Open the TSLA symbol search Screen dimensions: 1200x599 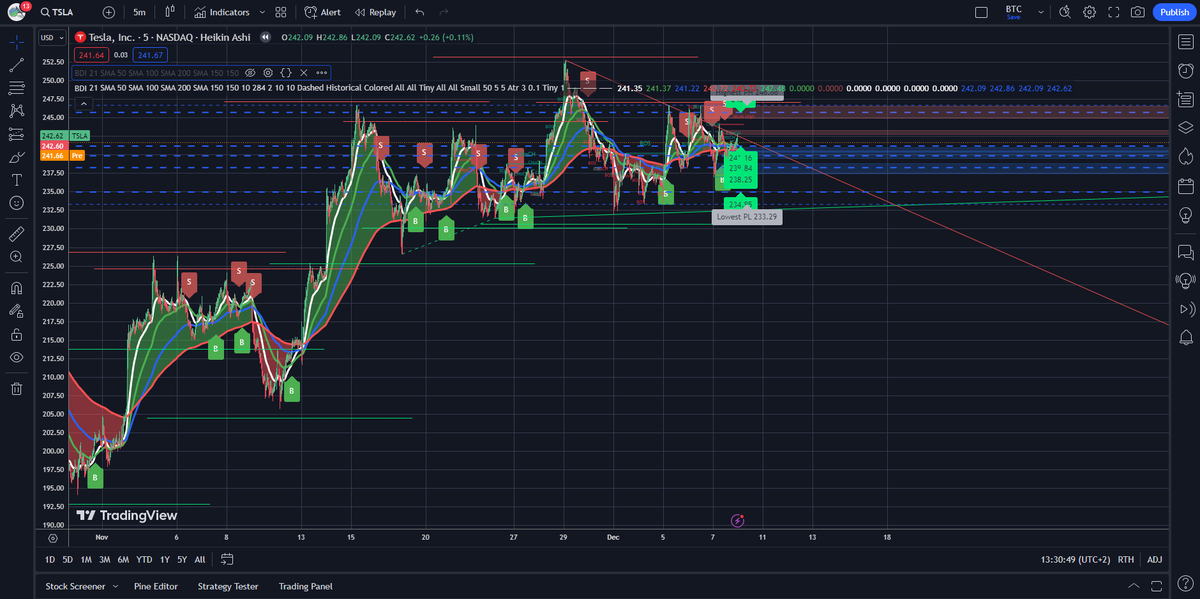tap(57, 12)
